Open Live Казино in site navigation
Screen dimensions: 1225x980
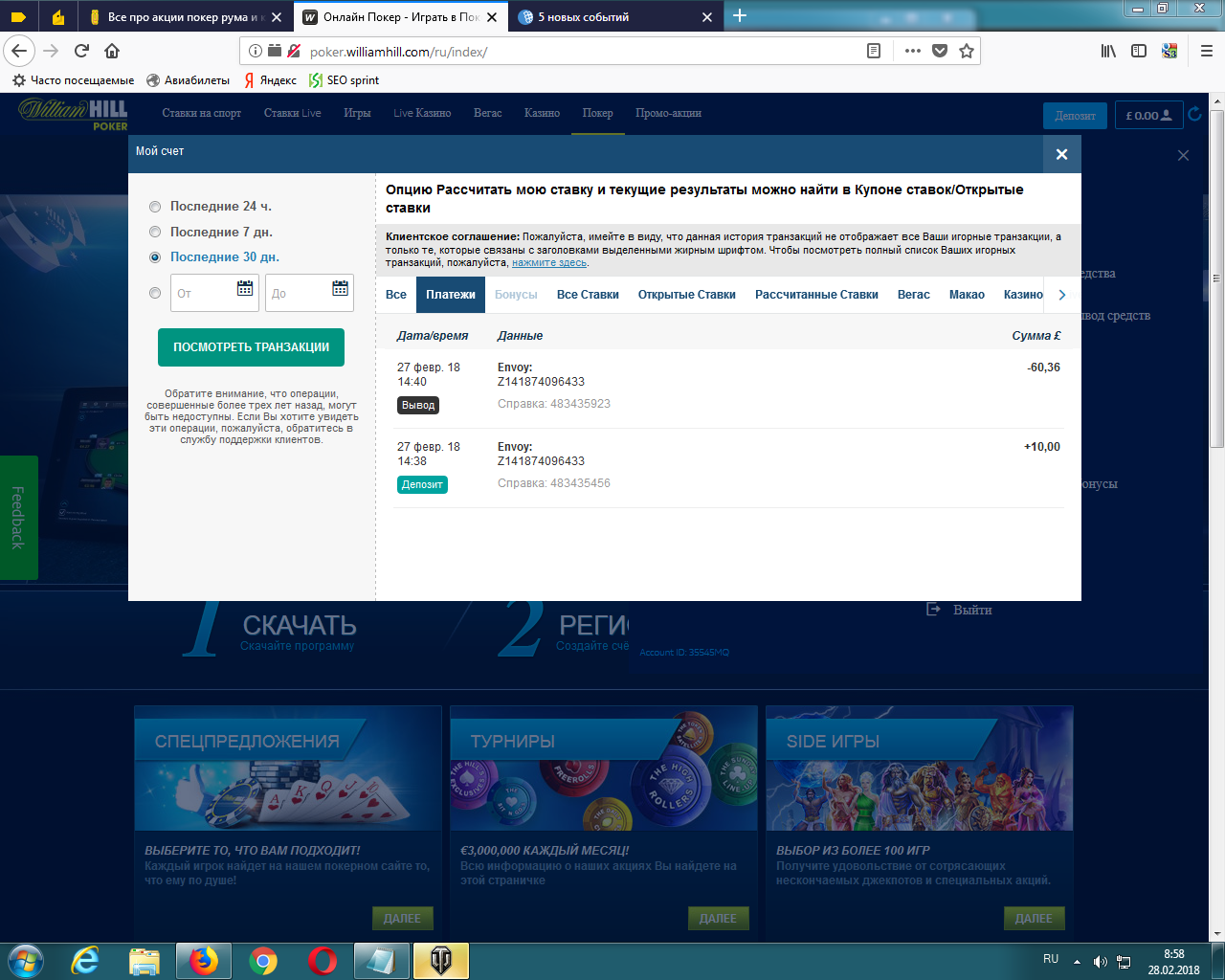tap(422, 113)
